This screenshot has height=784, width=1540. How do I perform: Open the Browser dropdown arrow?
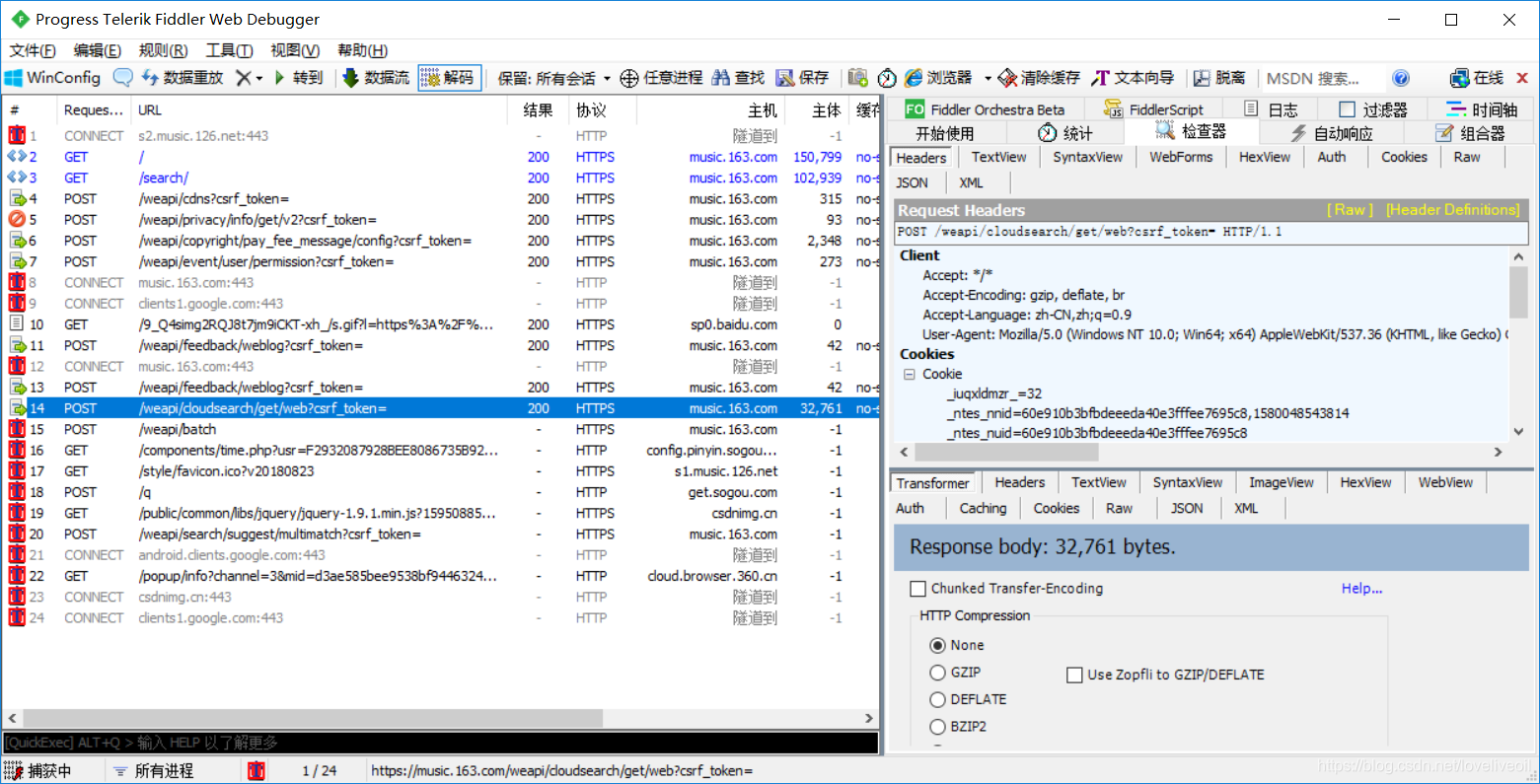point(988,78)
